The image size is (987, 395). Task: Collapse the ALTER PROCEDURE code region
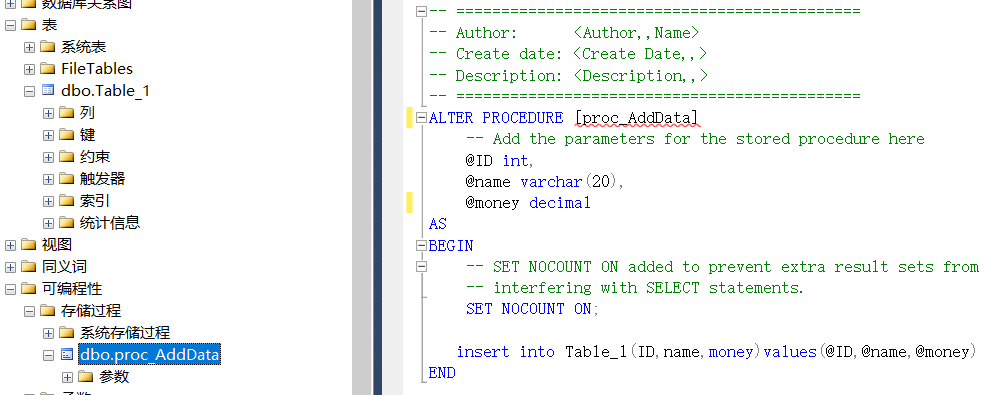[x=421, y=118]
